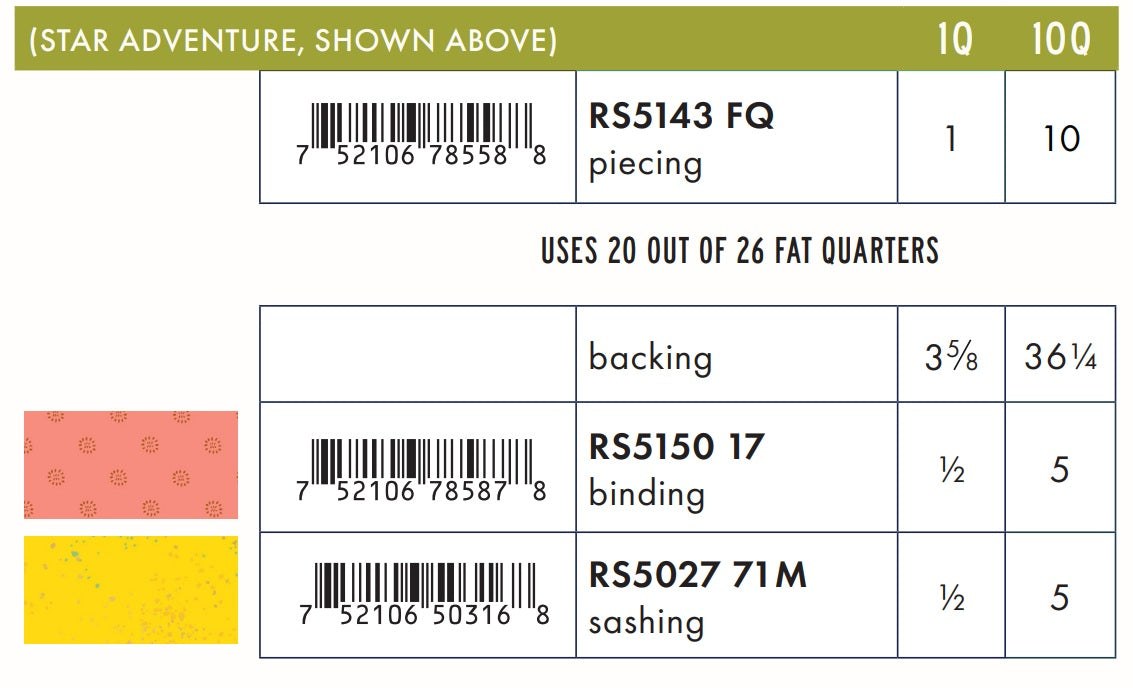Click the fat quarters usage note
Image resolution: width=1133 pixels, height=688 pixels.
[x=740, y=250]
